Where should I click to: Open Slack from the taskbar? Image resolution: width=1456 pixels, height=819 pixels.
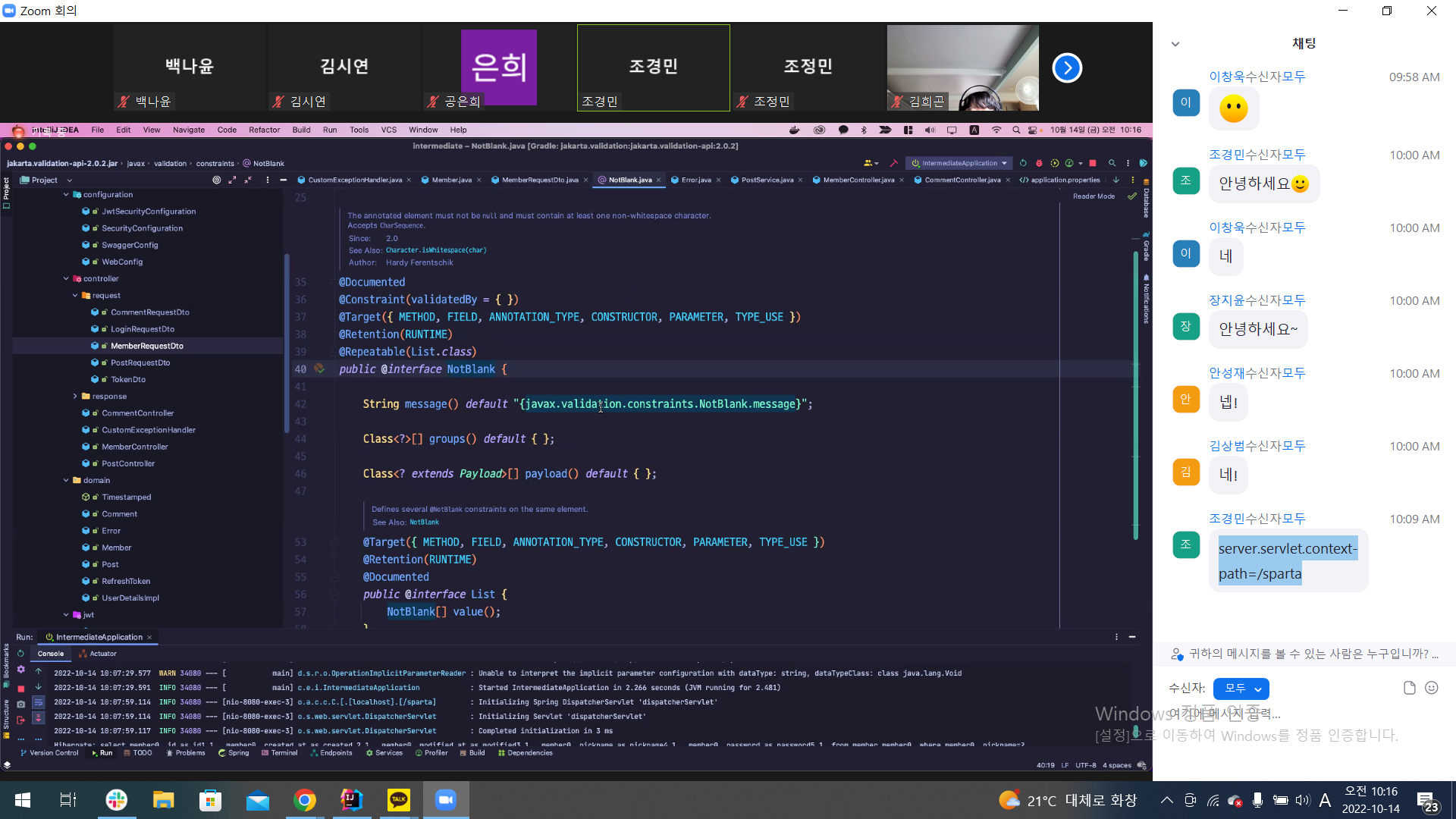pyautogui.click(x=116, y=800)
